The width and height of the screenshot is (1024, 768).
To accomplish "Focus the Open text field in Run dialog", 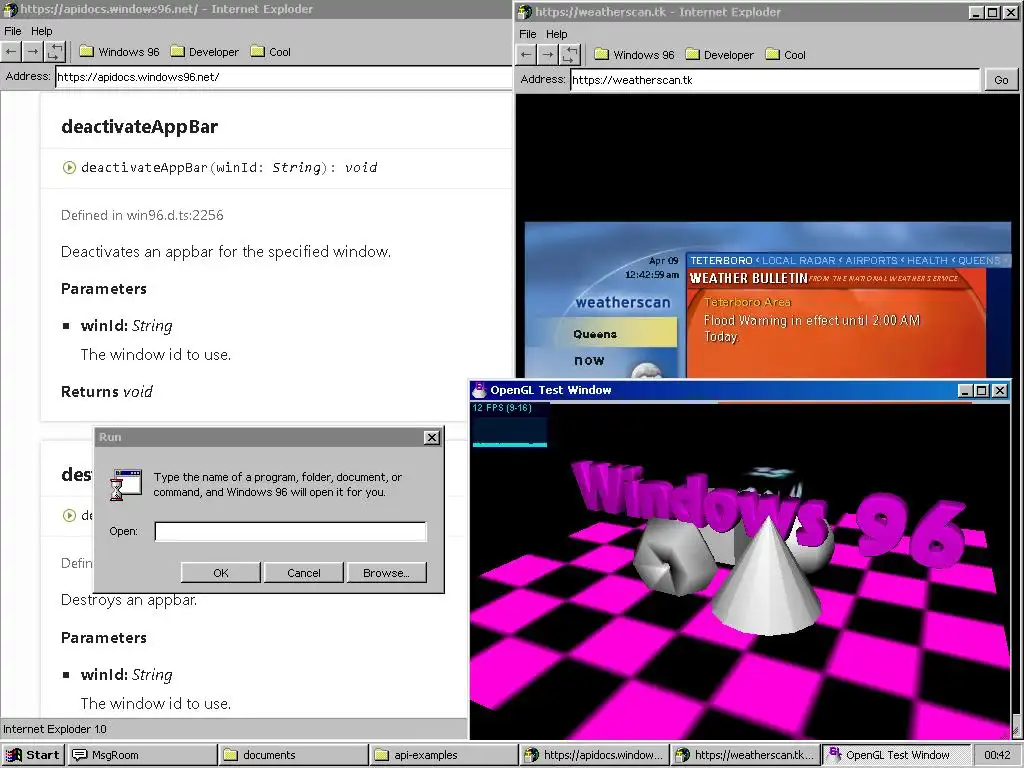I will [x=291, y=532].
